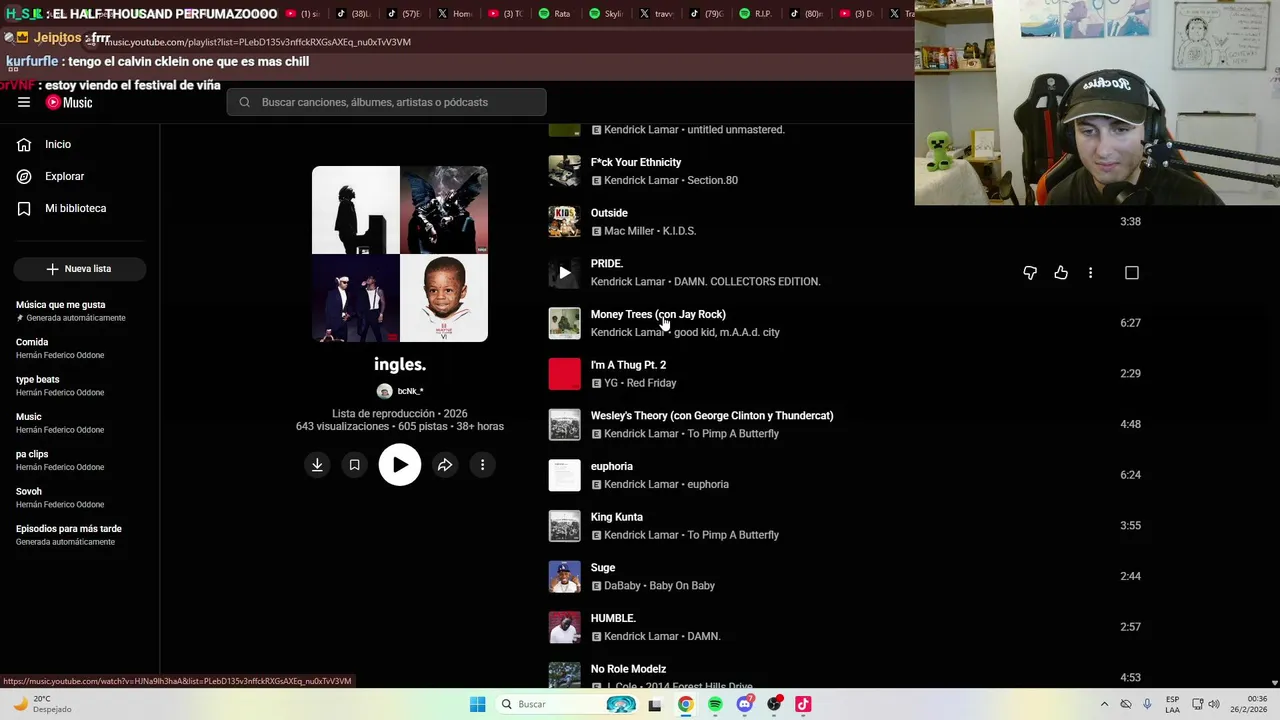Switch to the Home X browser tab
Image resolution: width=1280 pixels, height=720 pixels.
coord(456,14)
